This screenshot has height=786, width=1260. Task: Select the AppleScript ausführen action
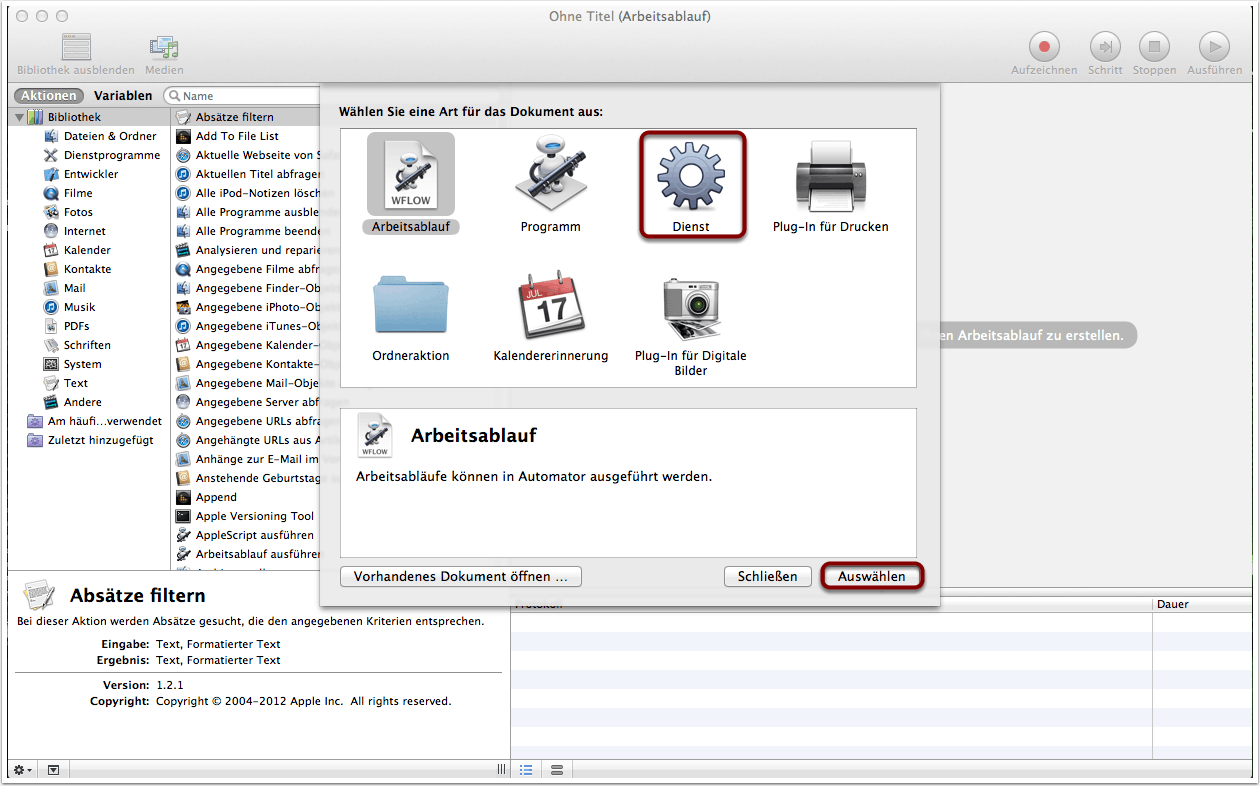247,535
